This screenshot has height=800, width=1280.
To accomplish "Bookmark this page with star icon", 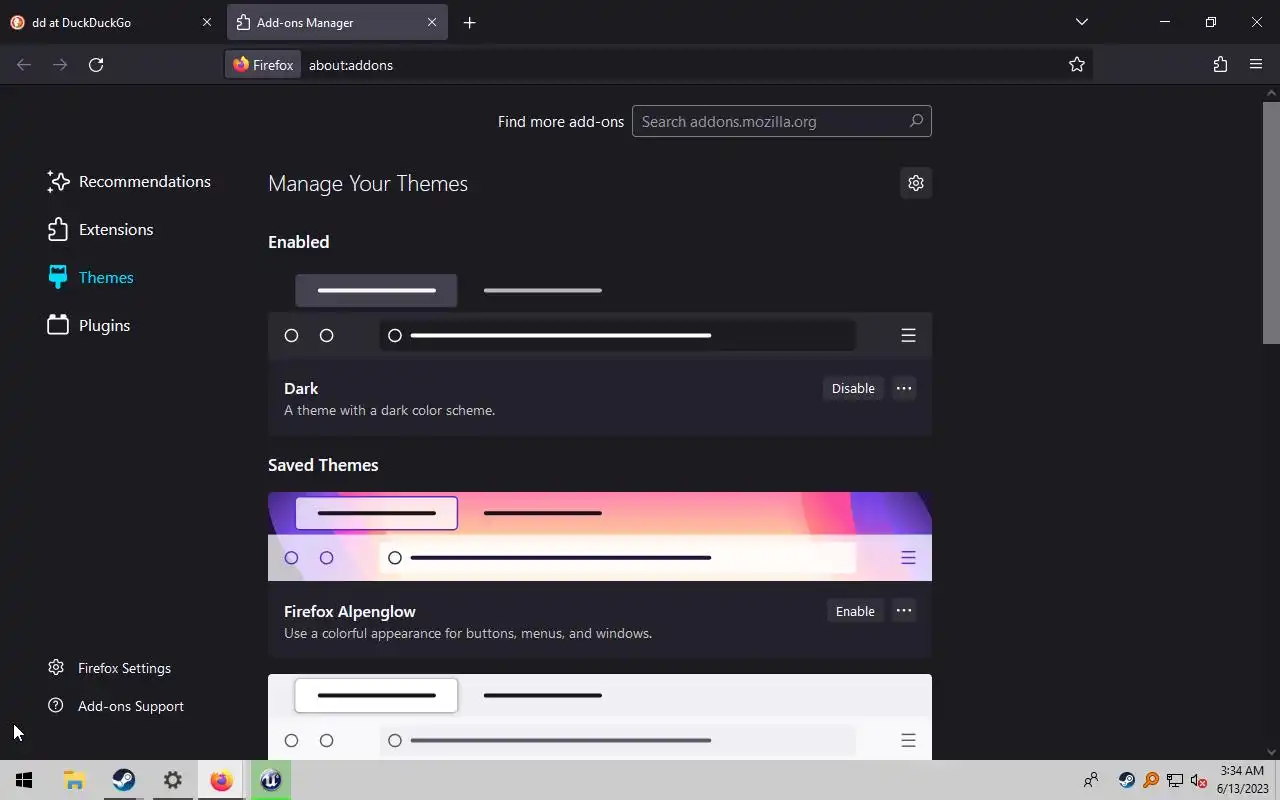I will coord(1077,65).
